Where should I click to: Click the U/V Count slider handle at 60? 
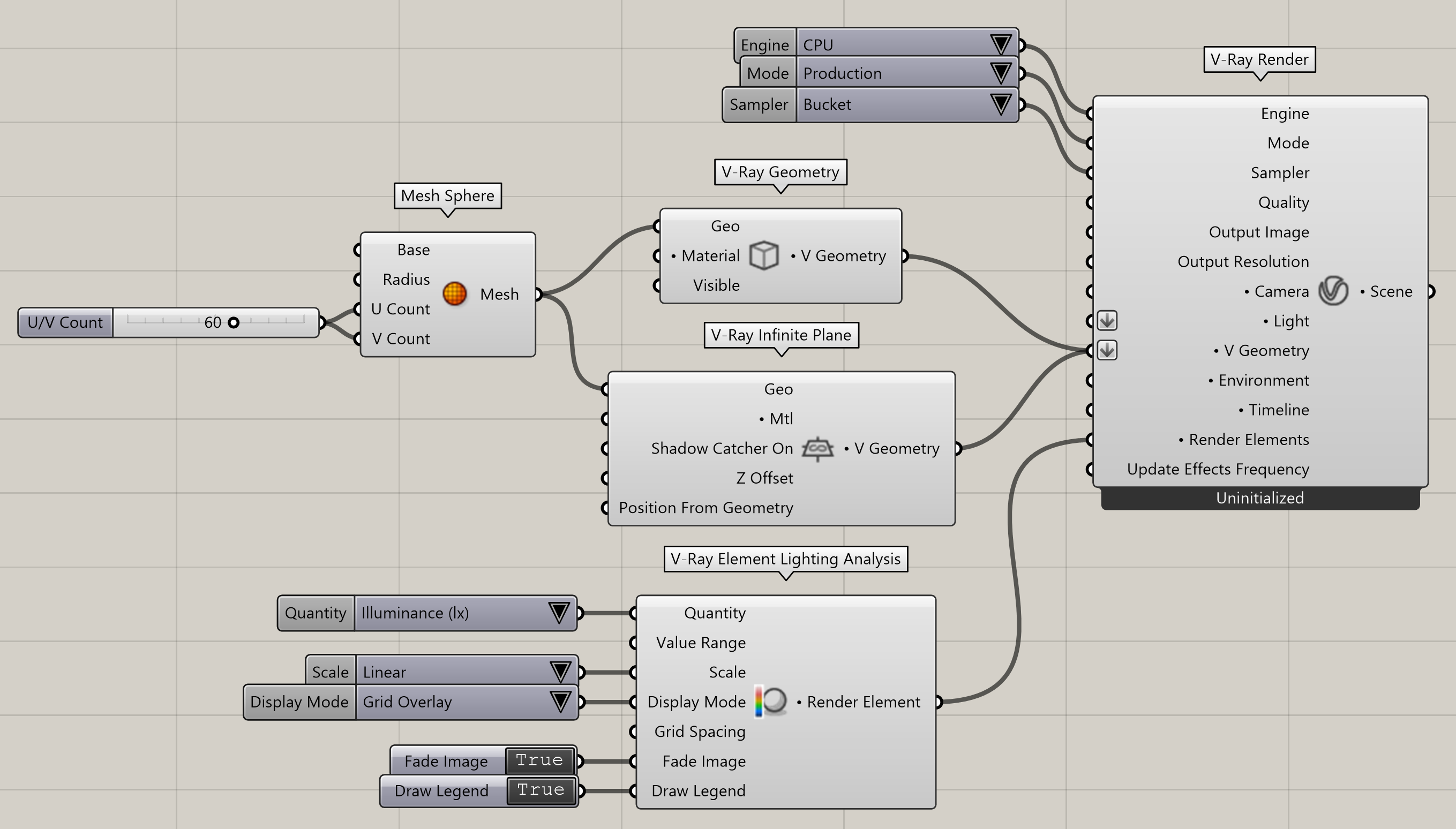click(234, 322)
